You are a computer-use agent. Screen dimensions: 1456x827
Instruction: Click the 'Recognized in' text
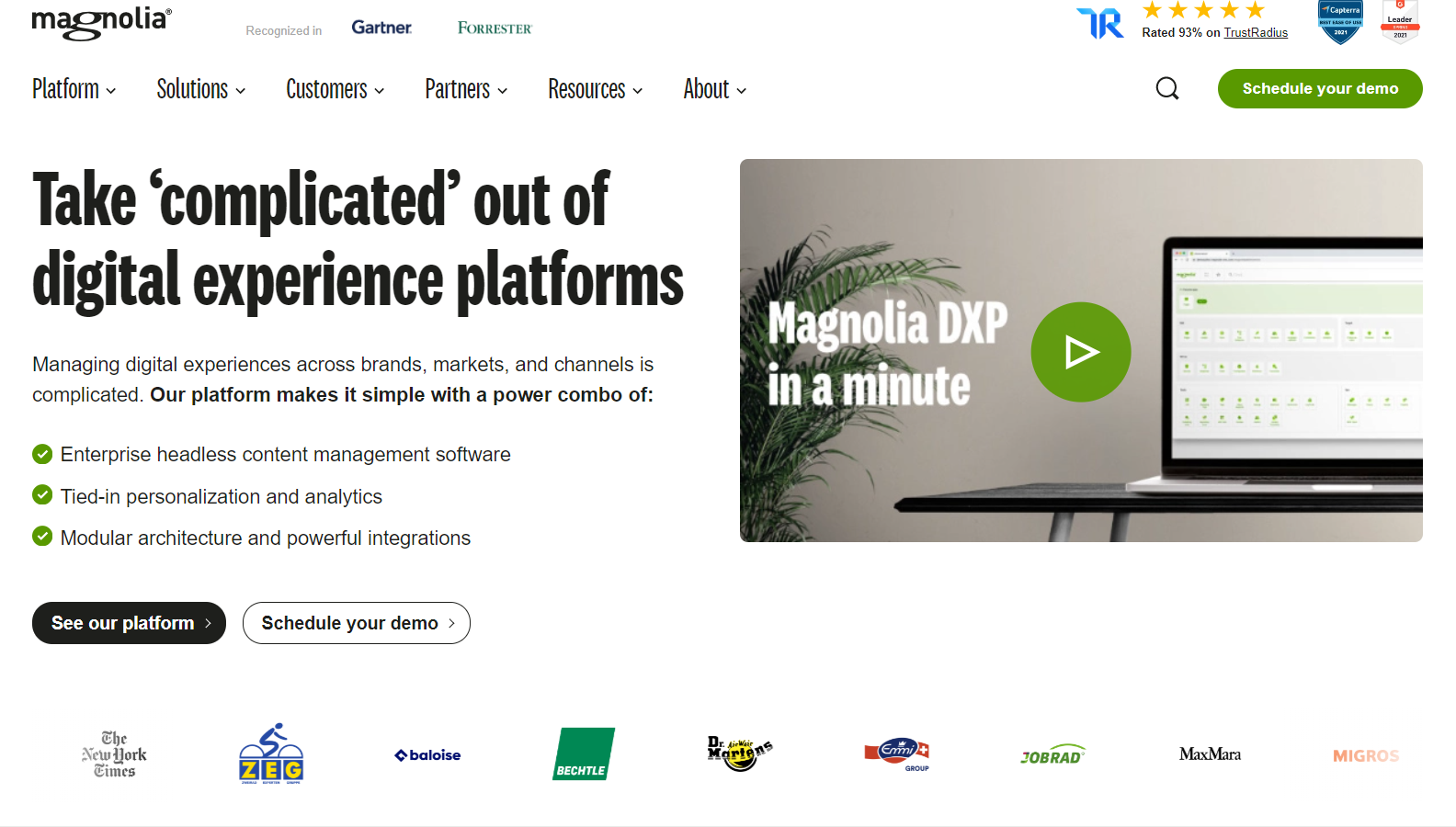point(284,30)
